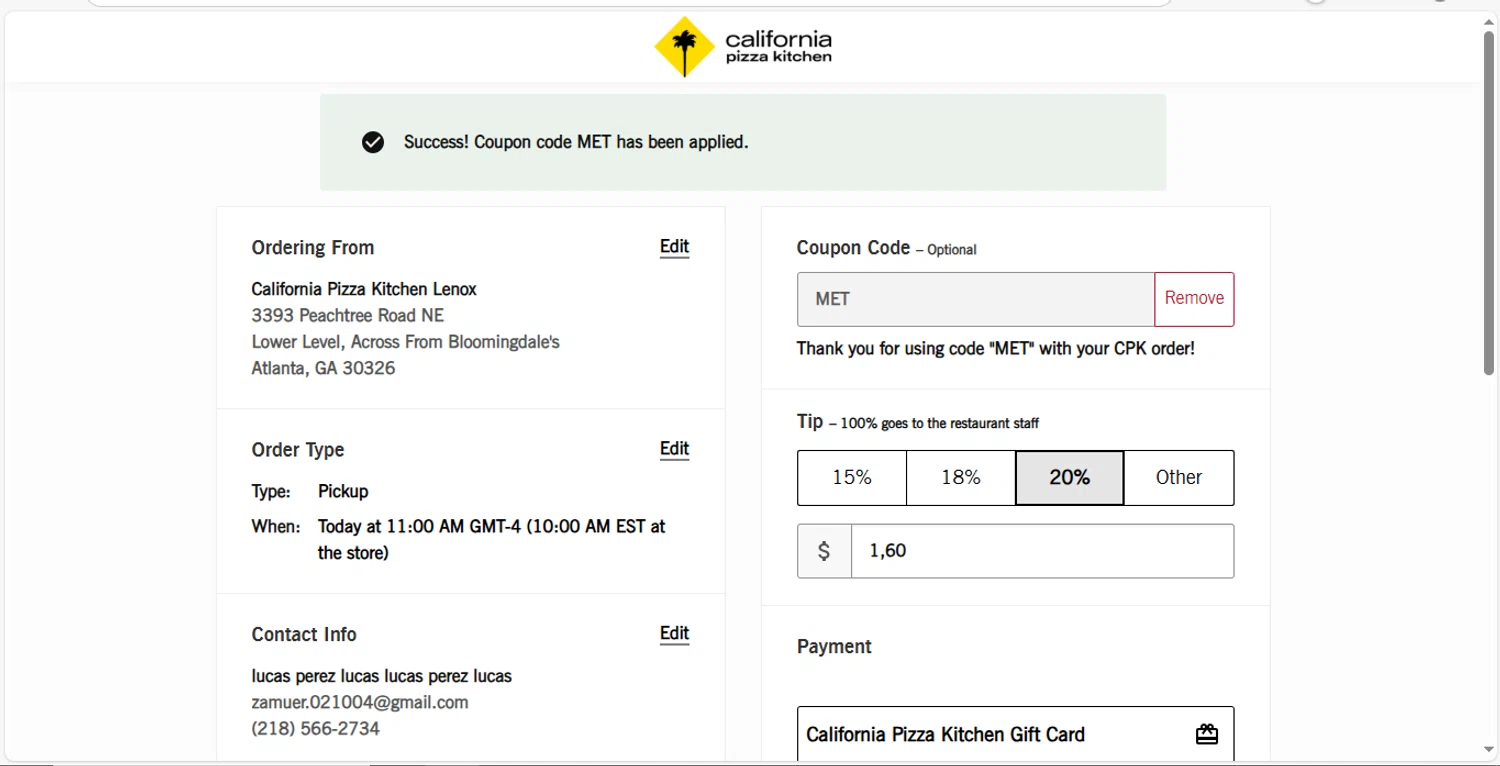Viewport: 1500px width, 766px height.
Task: Click the California Pizza Kitchen palm logo
Action: click(x=684, y=46)
